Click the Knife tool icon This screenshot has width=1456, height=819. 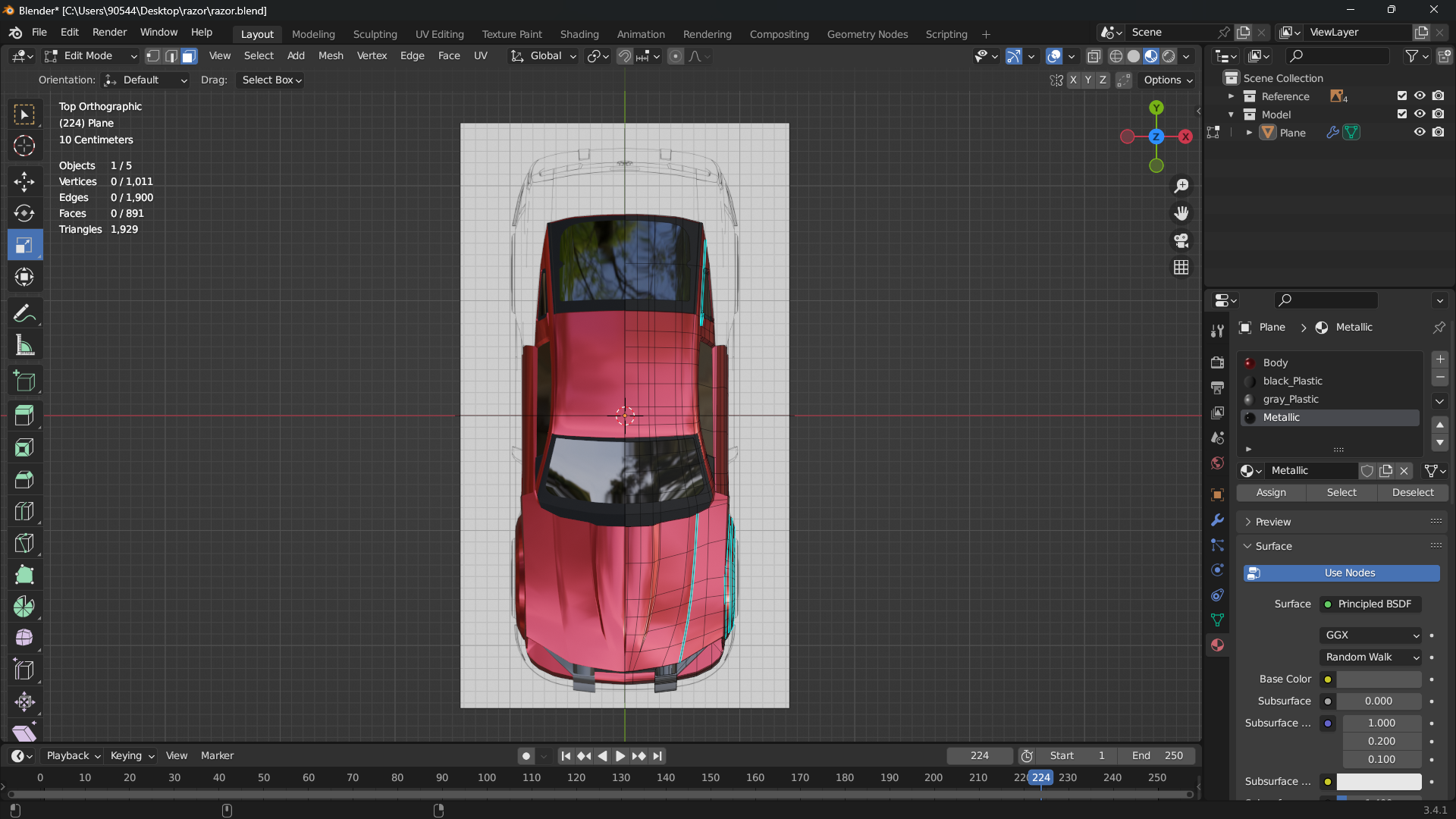(24, 543)
